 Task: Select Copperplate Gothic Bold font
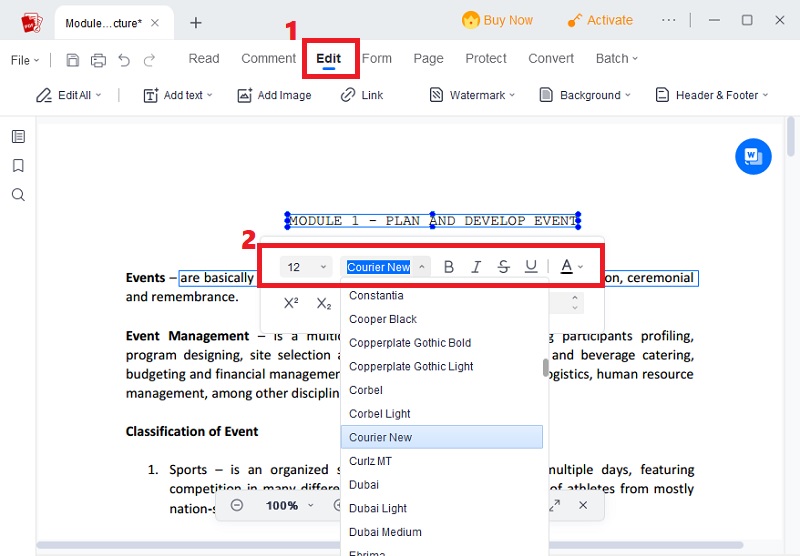pyautogui.click(x=442, y=343)
